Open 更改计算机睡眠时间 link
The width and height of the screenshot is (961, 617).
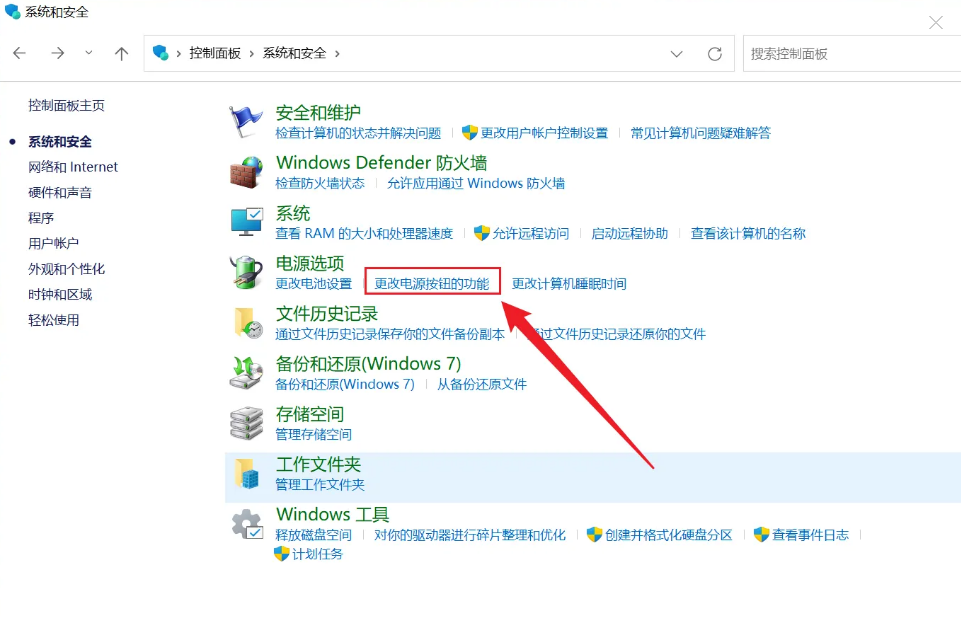[569, 284]
